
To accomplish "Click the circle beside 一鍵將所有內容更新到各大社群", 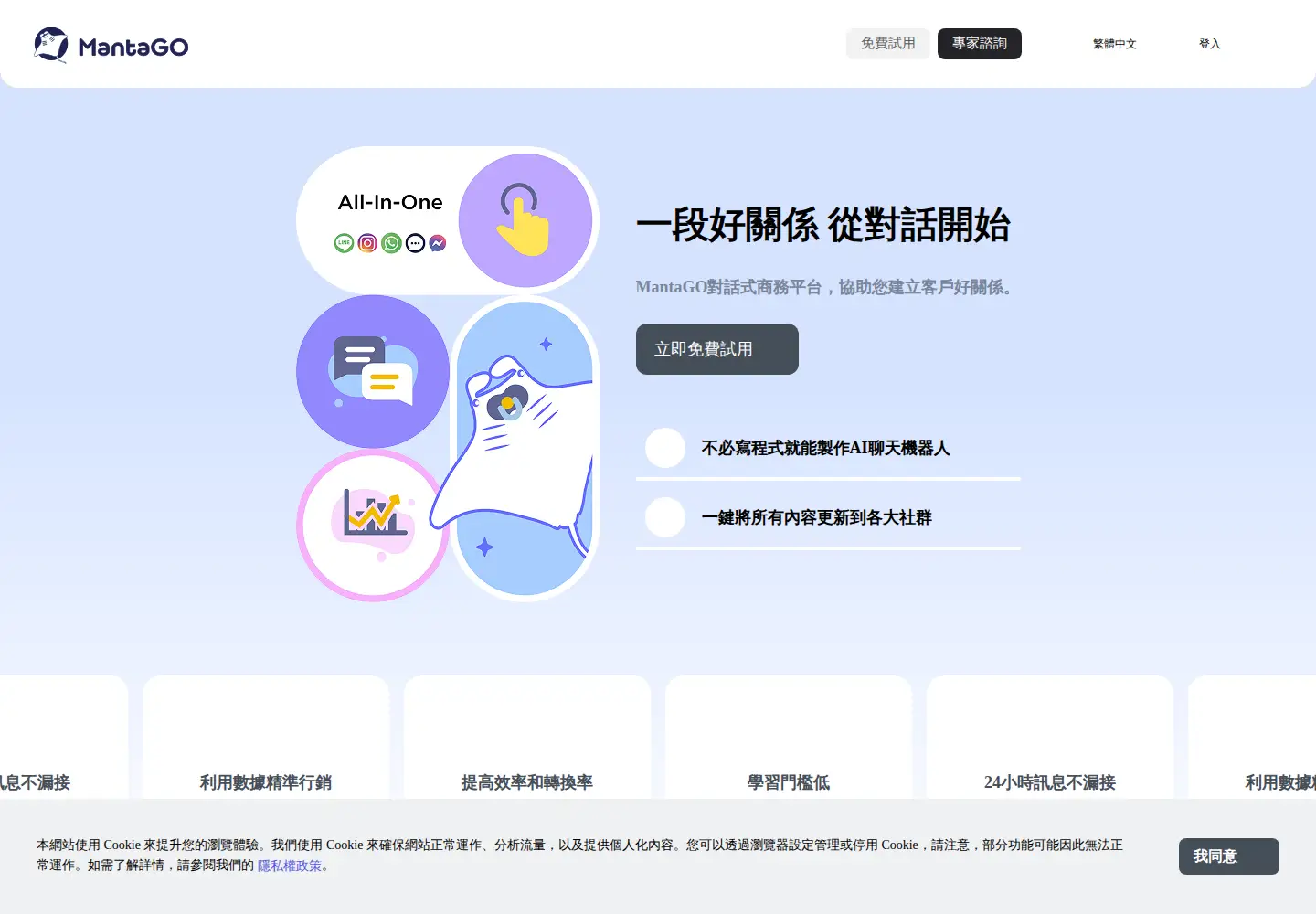I will (x=665, y=517).
